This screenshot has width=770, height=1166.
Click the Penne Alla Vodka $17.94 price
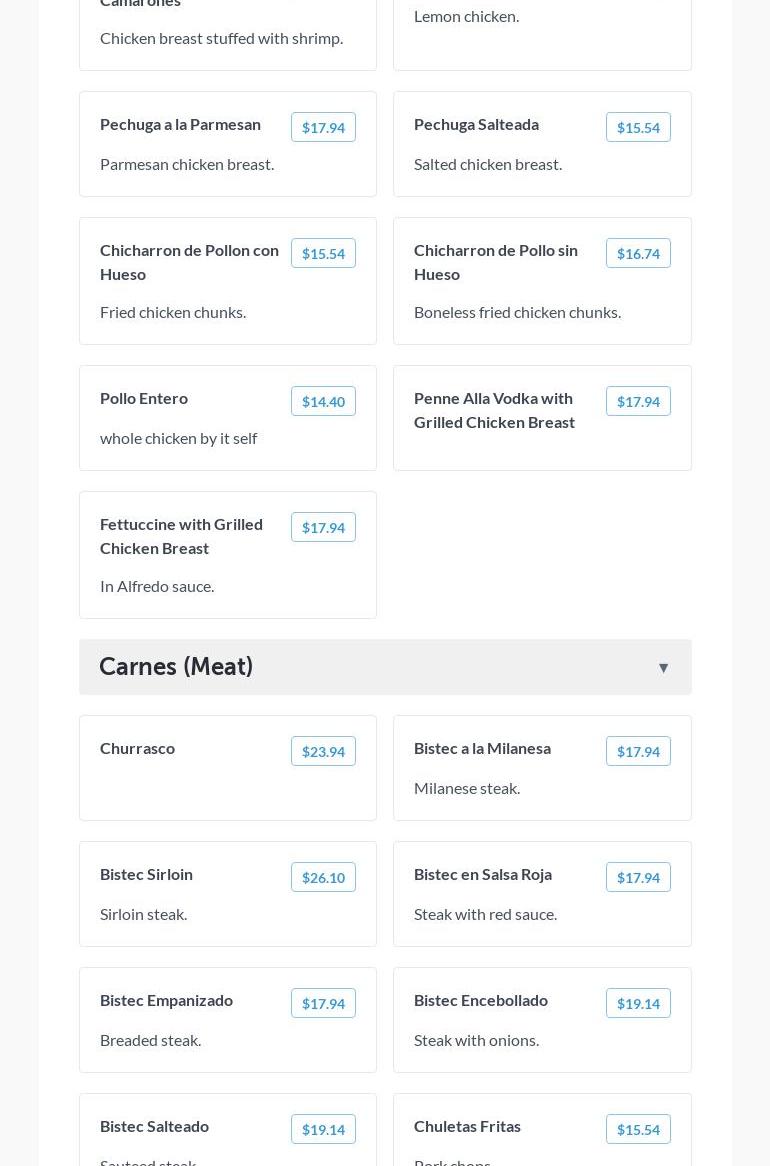click(638, 402)
